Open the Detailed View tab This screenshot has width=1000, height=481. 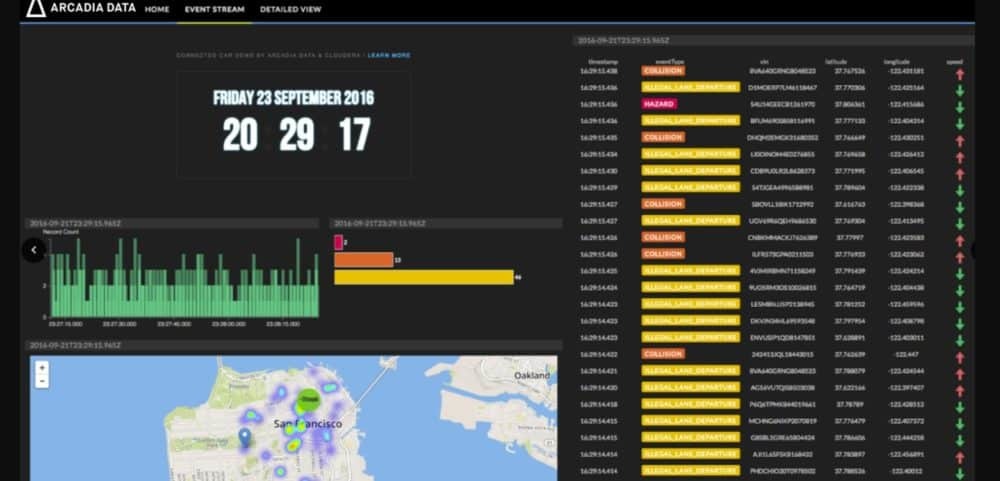click(x=290, y=9)
